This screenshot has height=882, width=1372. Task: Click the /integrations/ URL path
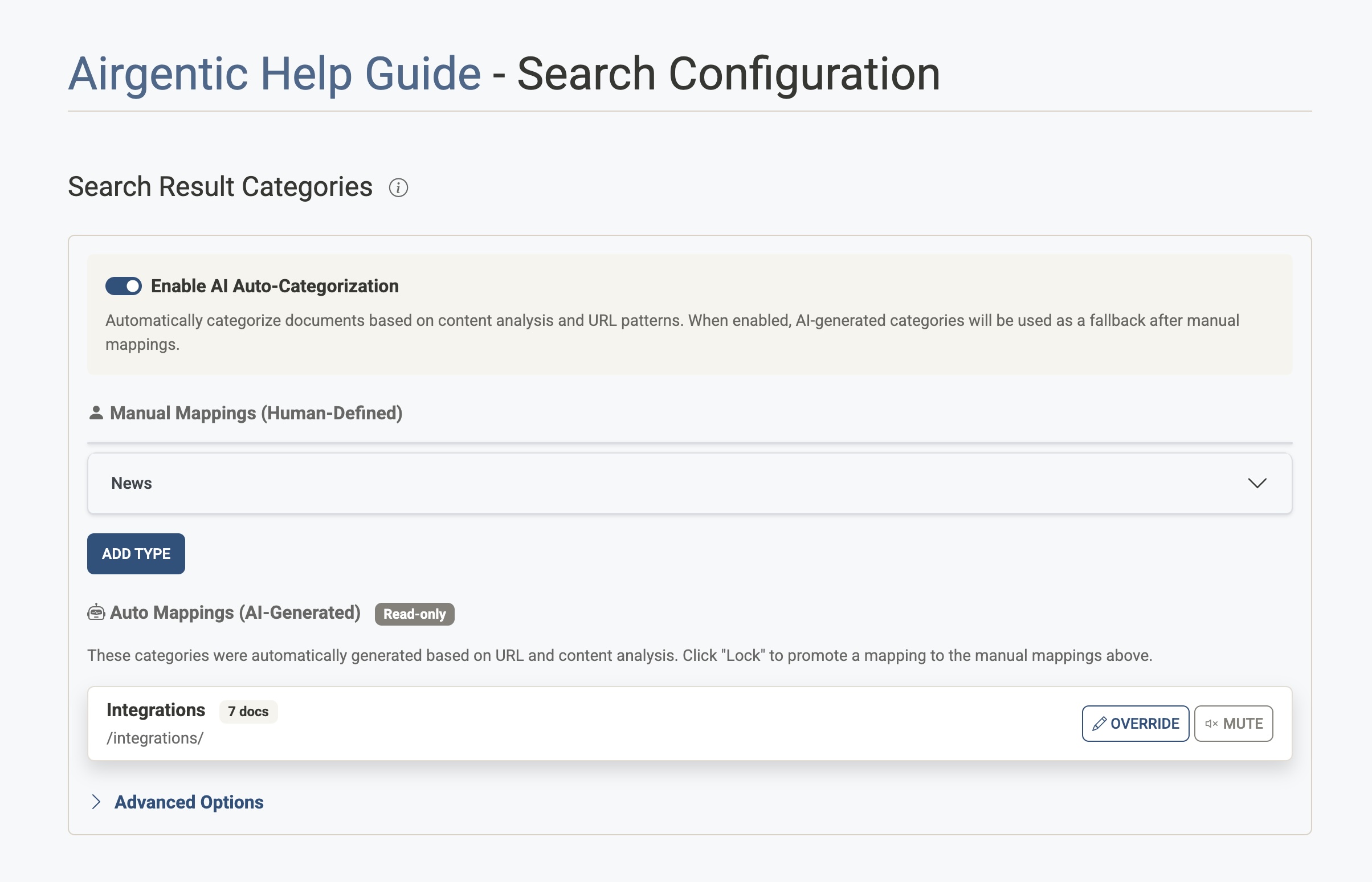155,738
